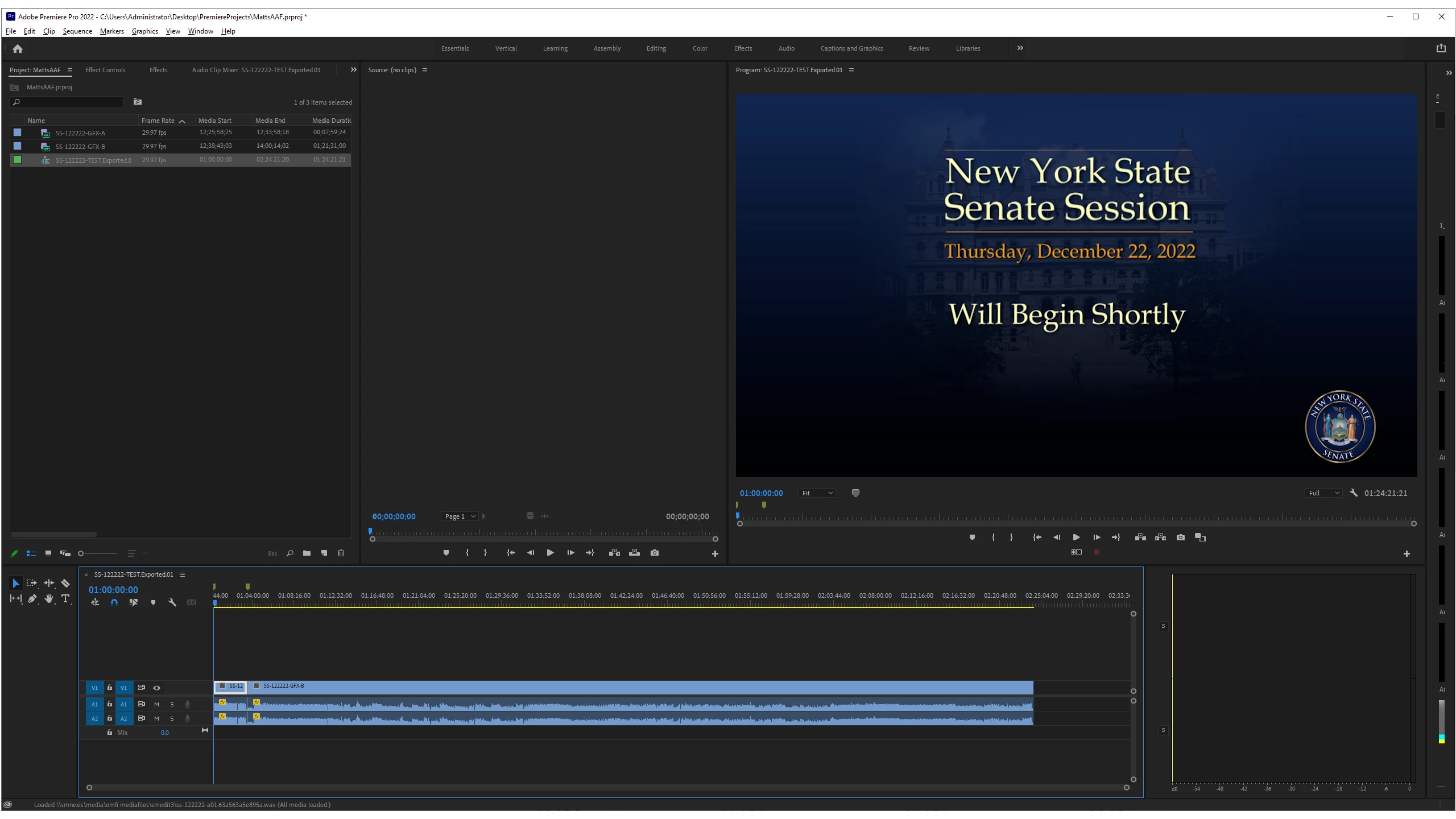Open the Full playback resolution dropdown
The height and width of the screenshot is (819, 1456).
coord(1323,493)
